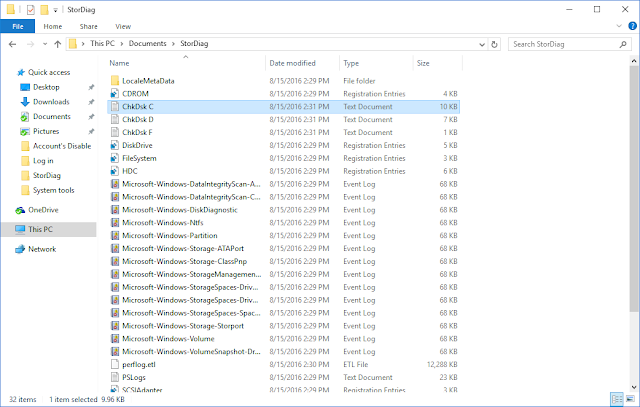Open the recent locations dropdown arrow
This screenshot has height=407, width=640.
coord(45,44)
